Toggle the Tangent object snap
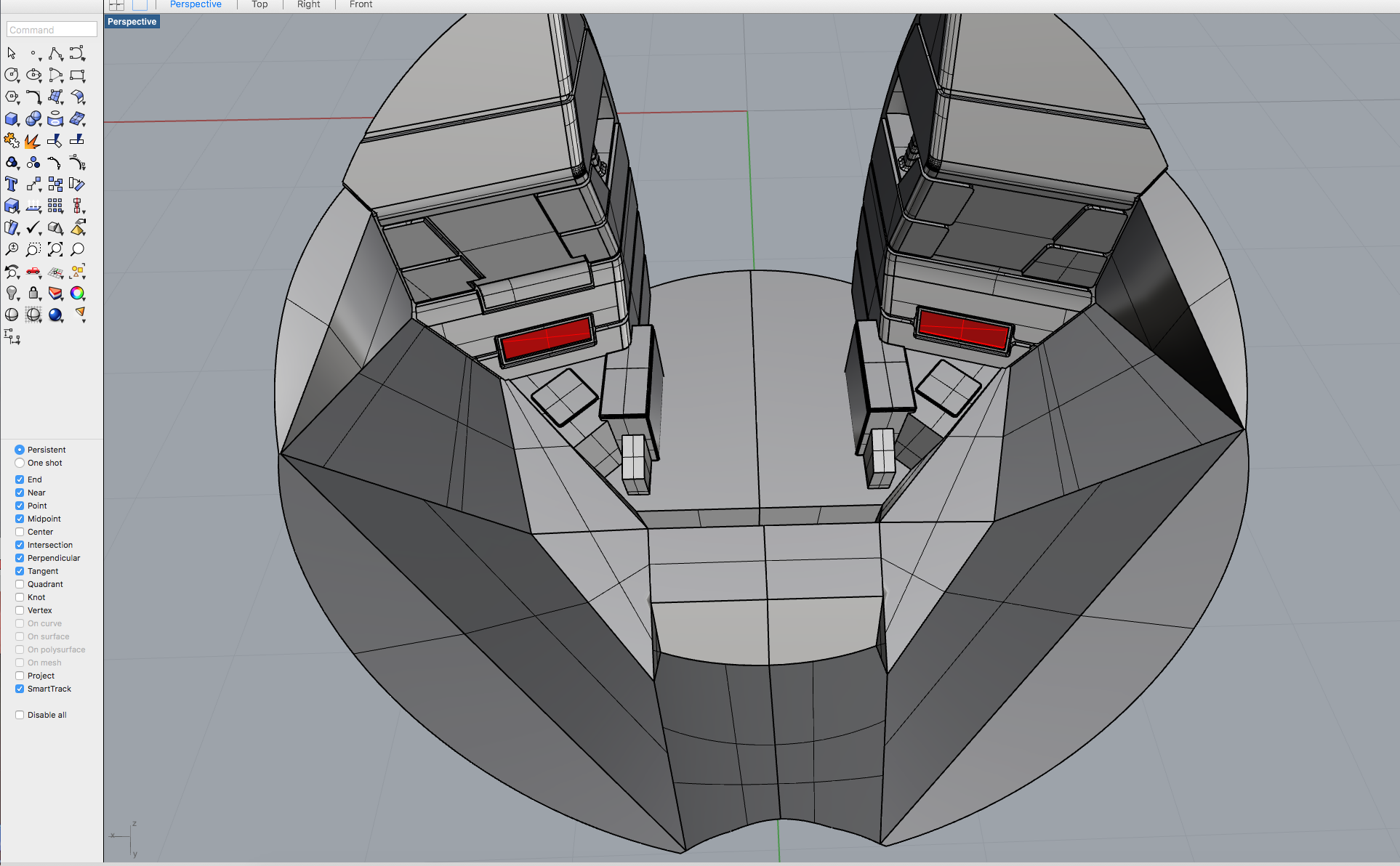This screenshot has height=866, width=1400. pyautogui.click(x=20, y=571)
